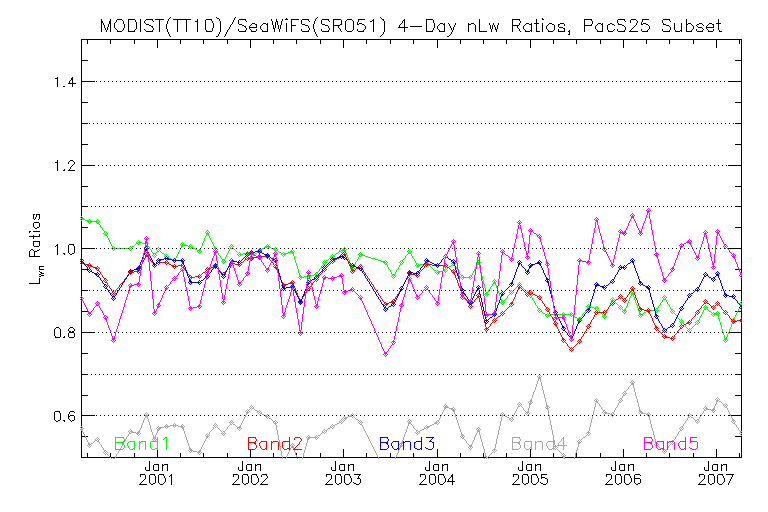Image resolution: width=768 pixels, height=512 pixels.
Task: Click the 0.8 y-axis tick label
Action: click(65, 333)
